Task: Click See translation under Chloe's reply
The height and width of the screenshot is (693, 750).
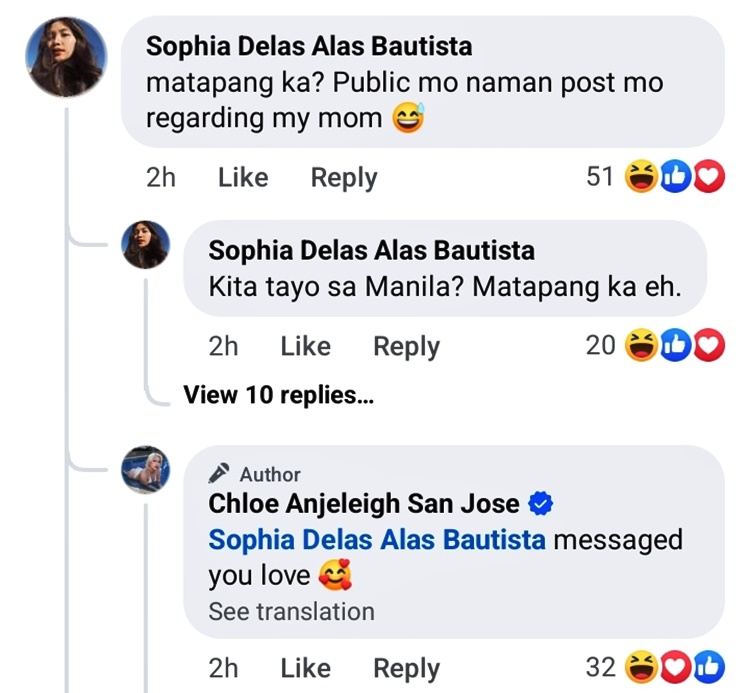Action: coord(291,611)
